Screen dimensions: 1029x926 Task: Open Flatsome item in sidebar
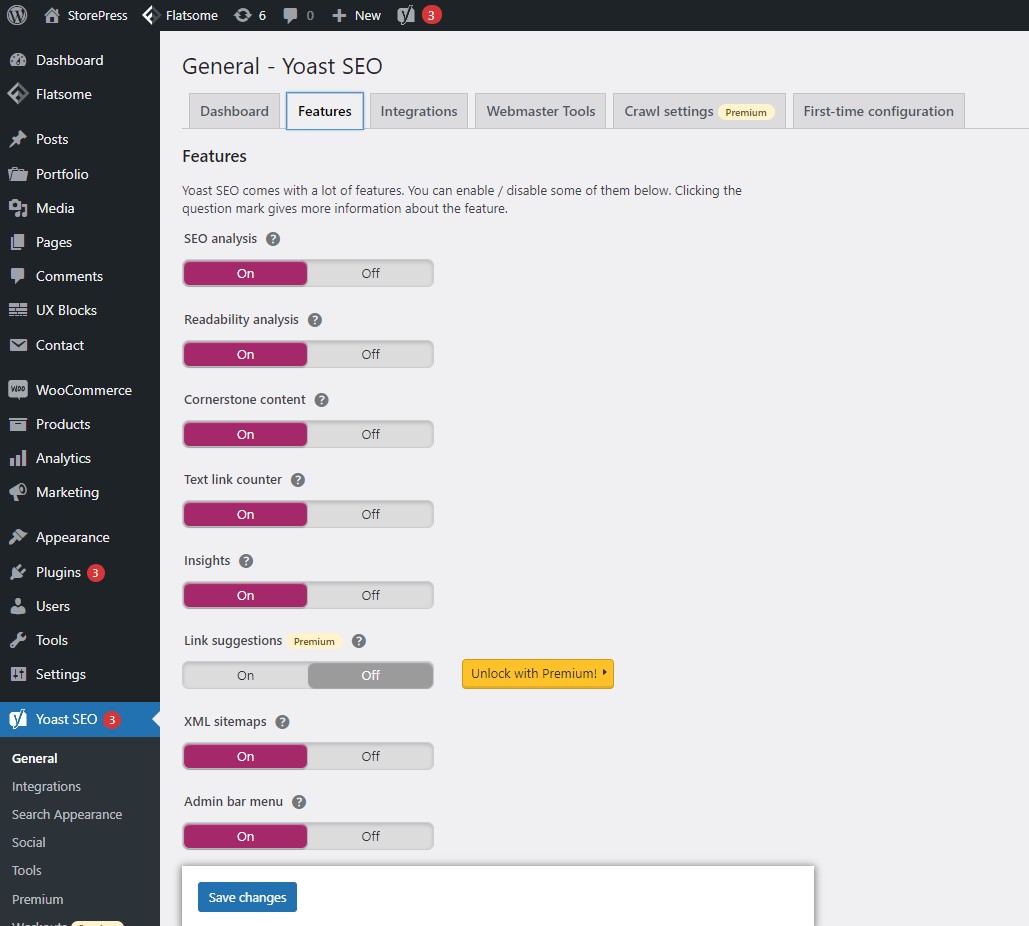(80, 95)
